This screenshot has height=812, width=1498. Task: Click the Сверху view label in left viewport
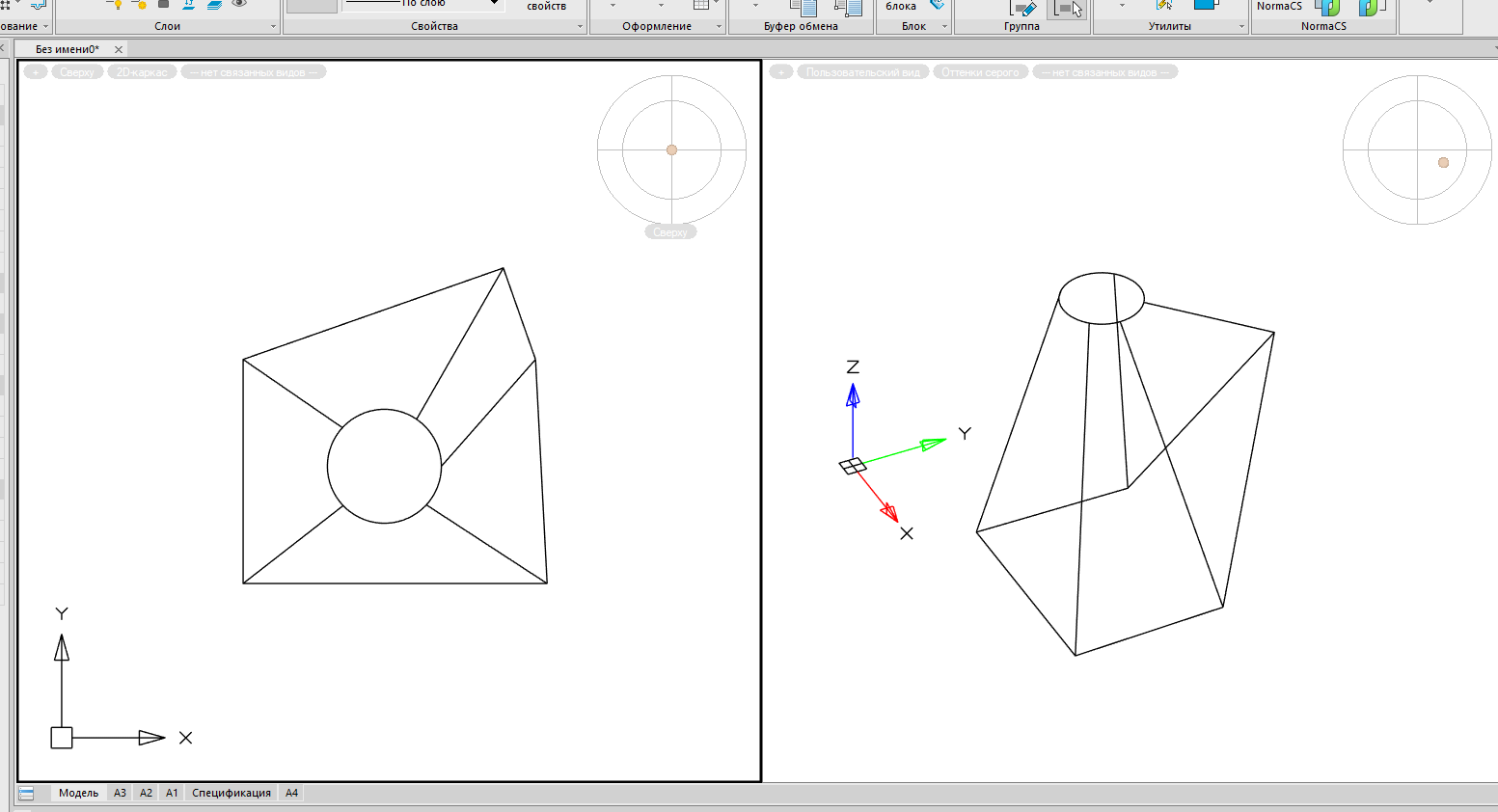click(x=77, y=72)
